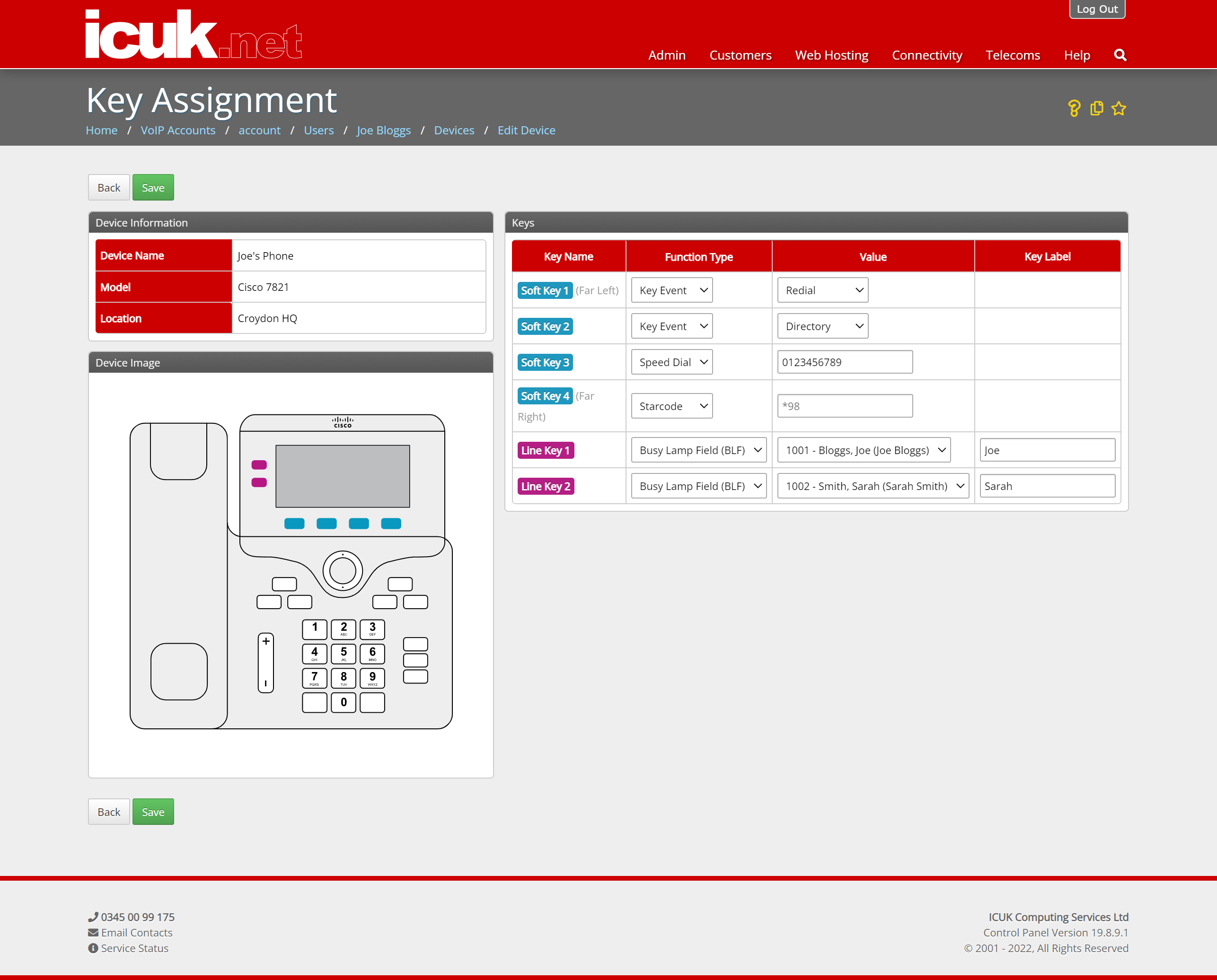Click the number 5 key on phone image
Image resolution: width=1217 pixels, height=980 pixels.
[x=344, y=653]
